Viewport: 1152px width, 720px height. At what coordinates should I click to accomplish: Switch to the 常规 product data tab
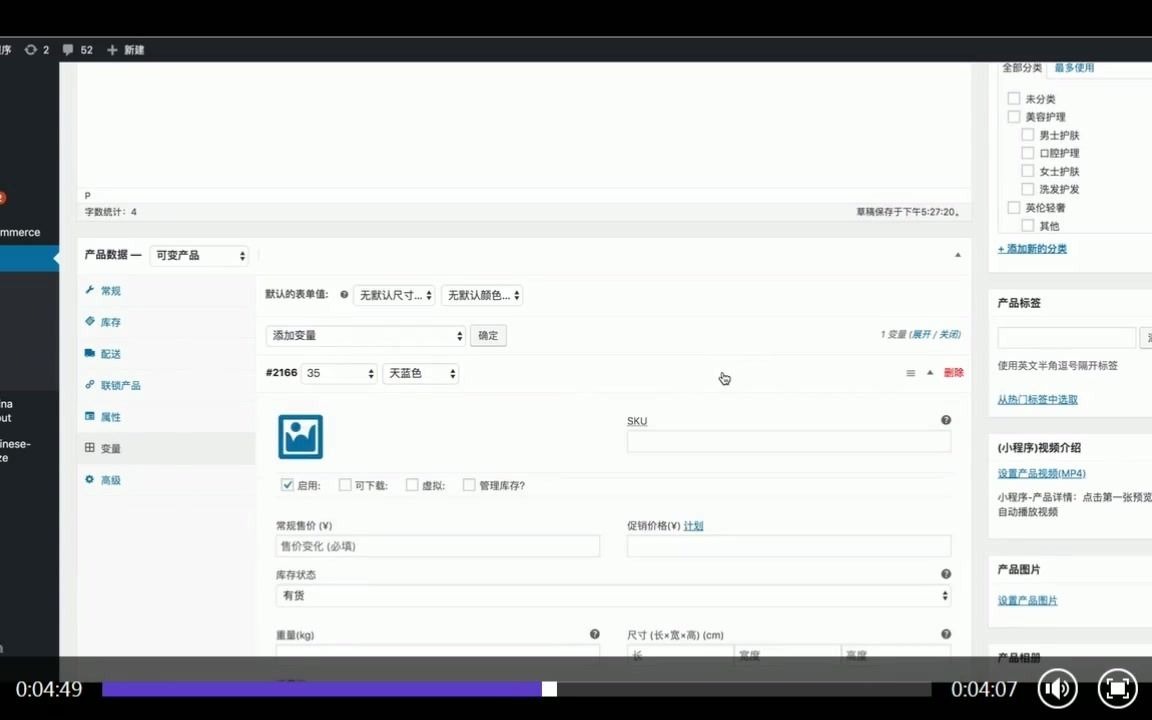pos(110,291)
